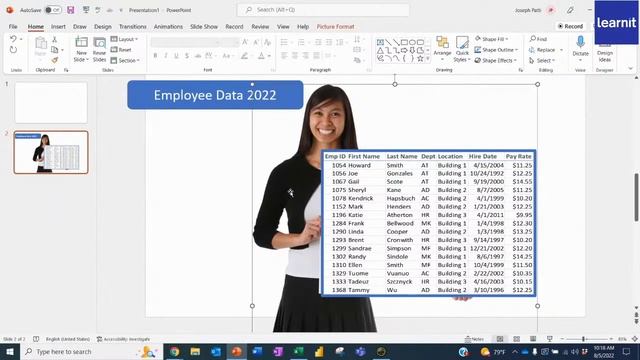640x360 pixels.
Task: Switch to Slide Sorter view
Action: (516, 339)
